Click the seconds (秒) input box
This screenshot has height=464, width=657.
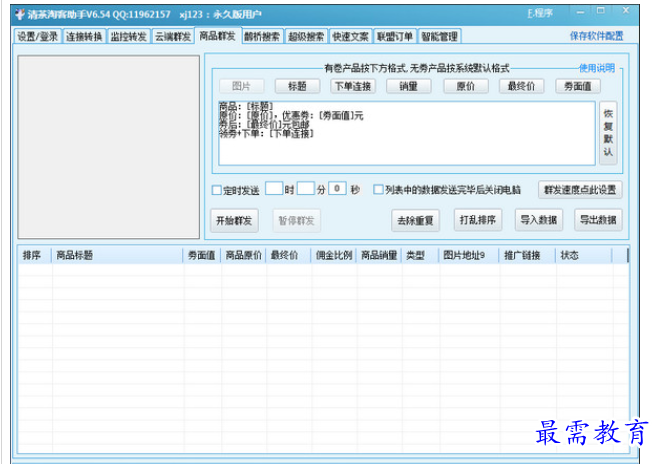click(x=337, y=189)
